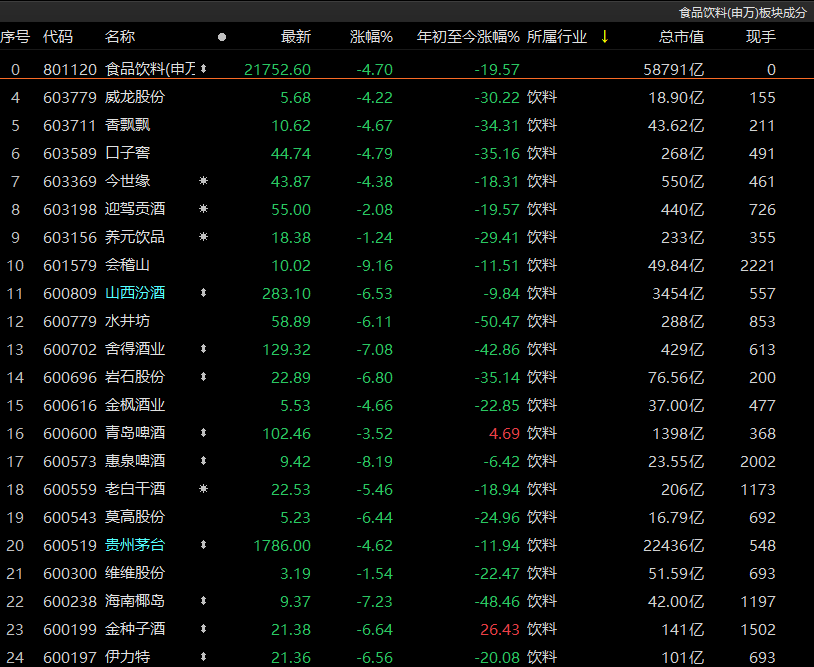Select the 岩石股份 stock name
This screenshot has height=667, width=814.
tap(135, 377)
